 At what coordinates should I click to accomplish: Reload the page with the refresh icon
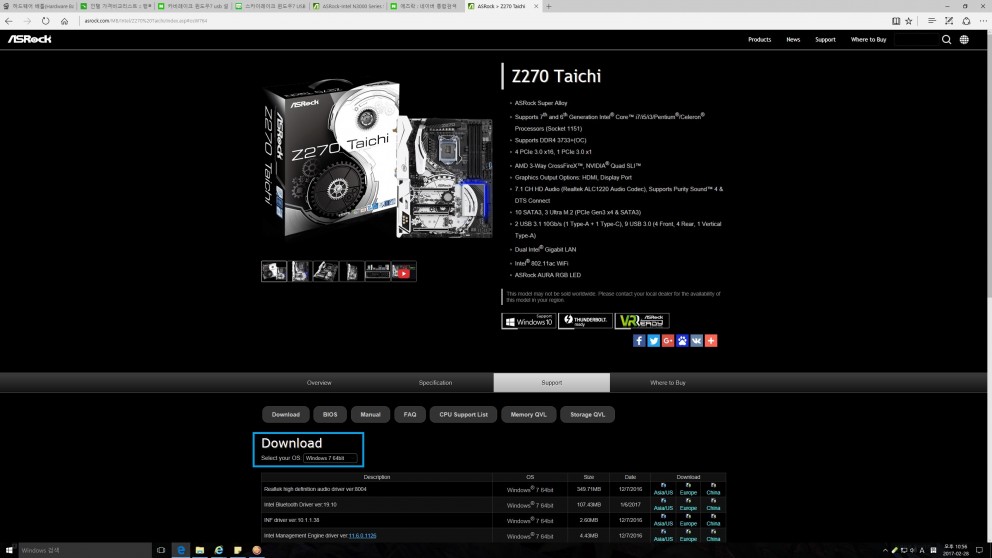coord(46,21)
